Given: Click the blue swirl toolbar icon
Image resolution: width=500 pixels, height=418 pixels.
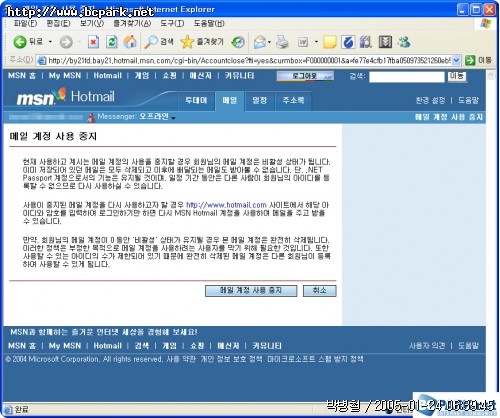Looking at the screenshot, I should [348, 42].
